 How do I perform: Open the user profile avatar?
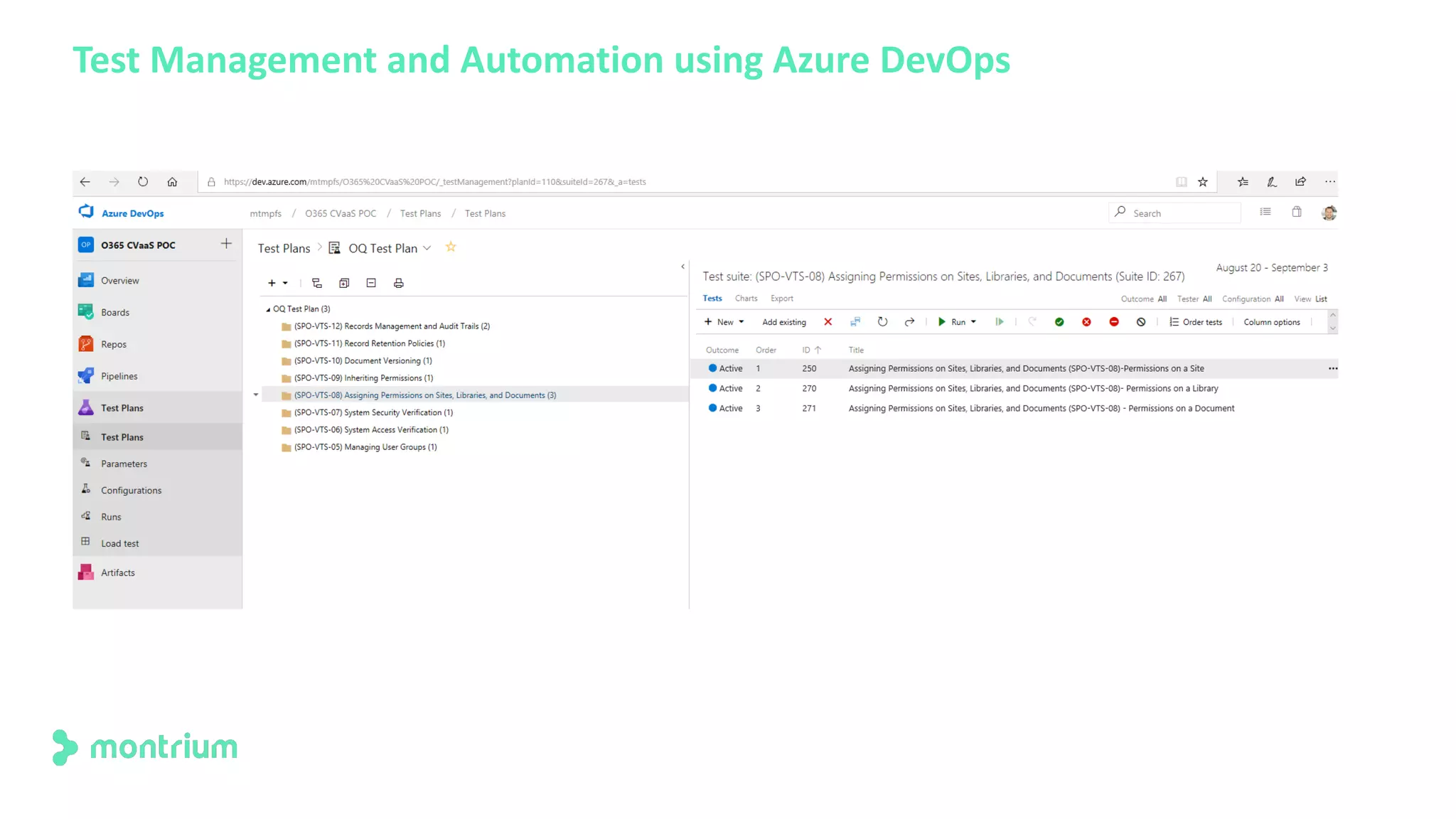1329,213
